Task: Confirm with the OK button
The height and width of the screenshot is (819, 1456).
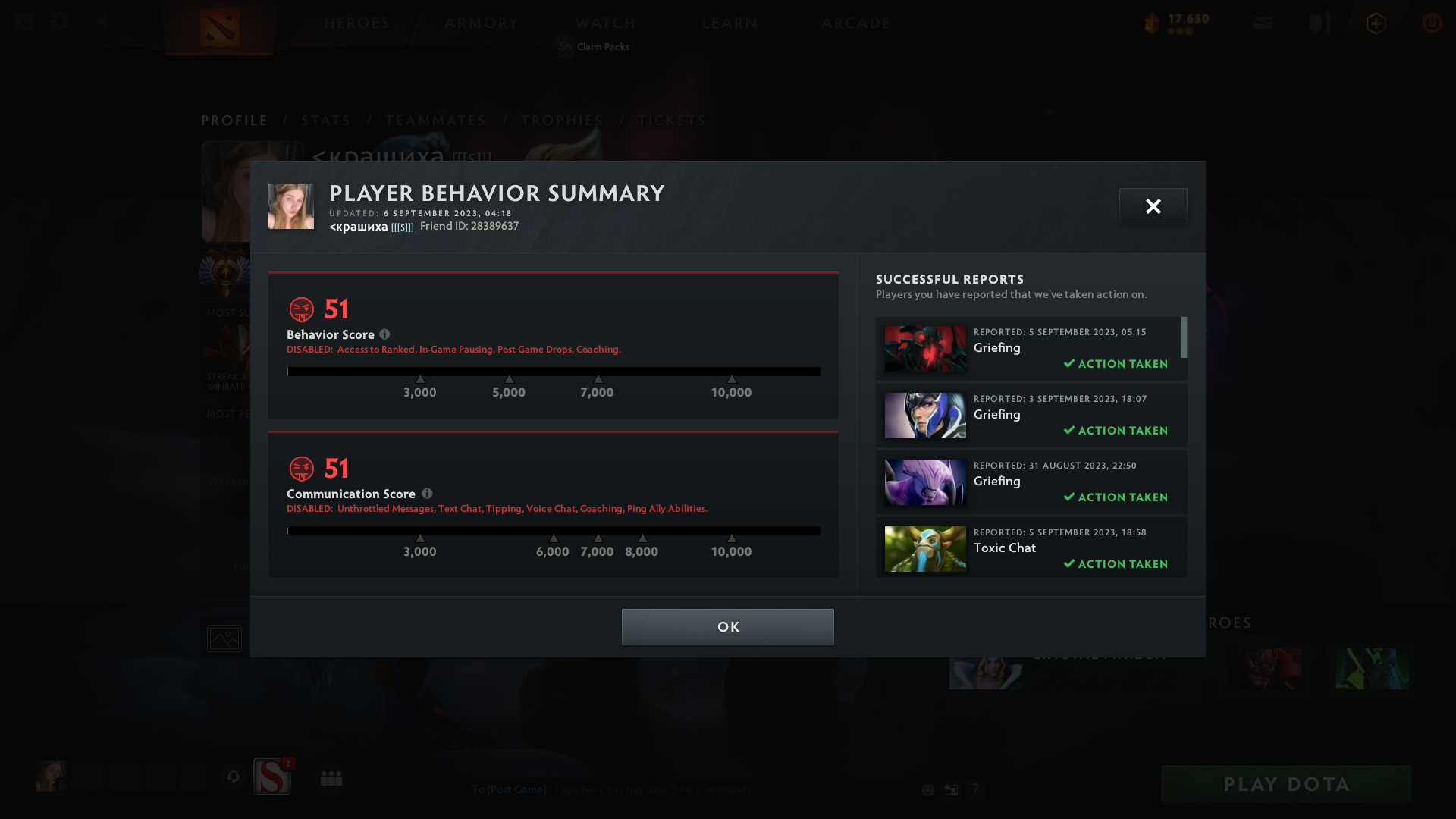Action: point(728,627)
